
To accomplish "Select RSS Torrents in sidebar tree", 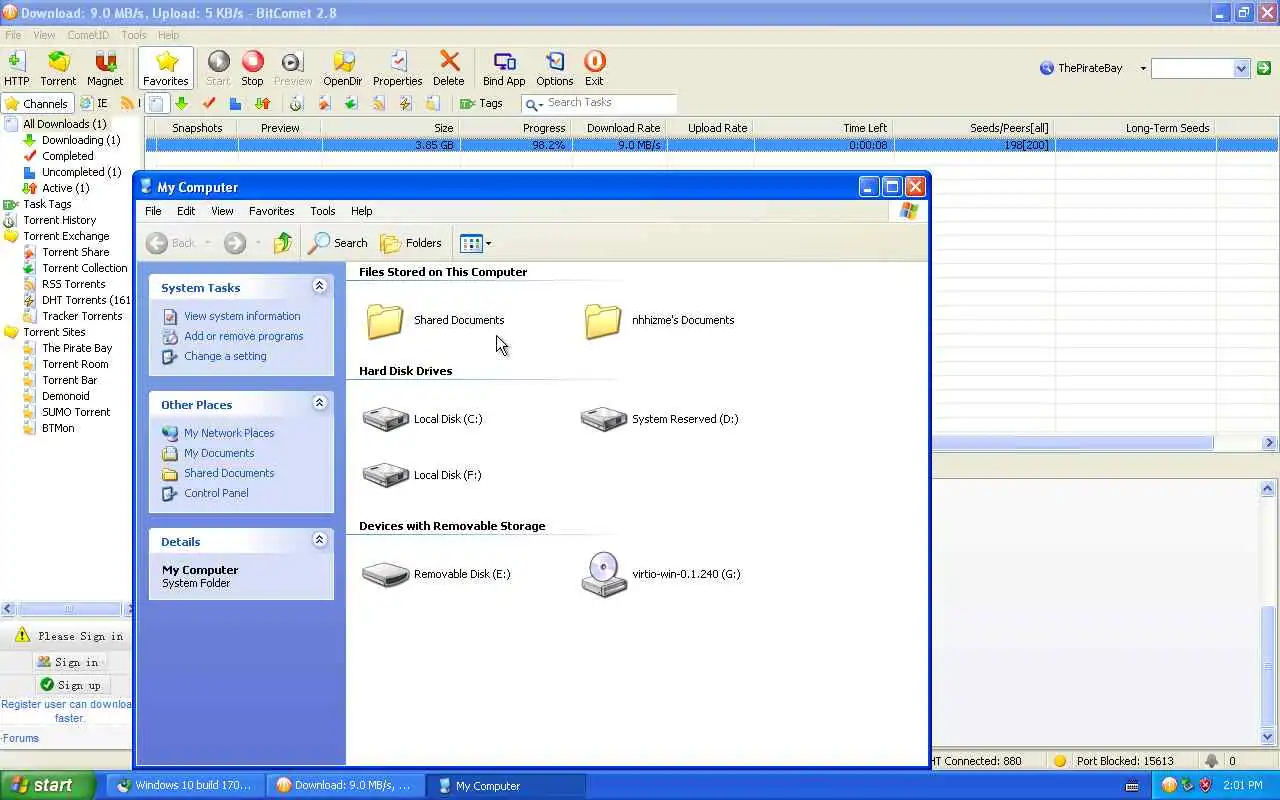I will 73,284.
